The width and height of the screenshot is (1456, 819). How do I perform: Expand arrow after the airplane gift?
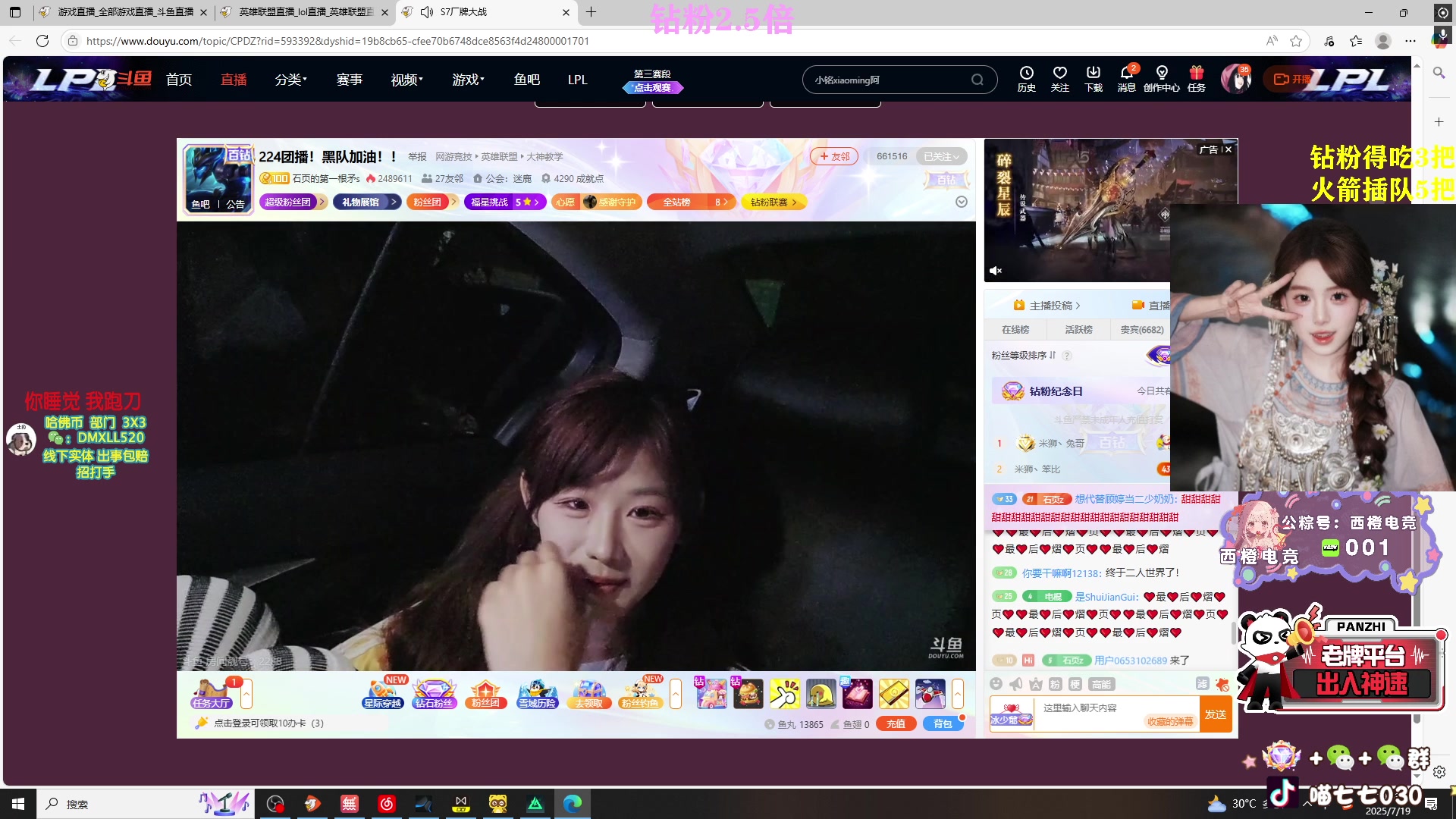tap(958, 693)
